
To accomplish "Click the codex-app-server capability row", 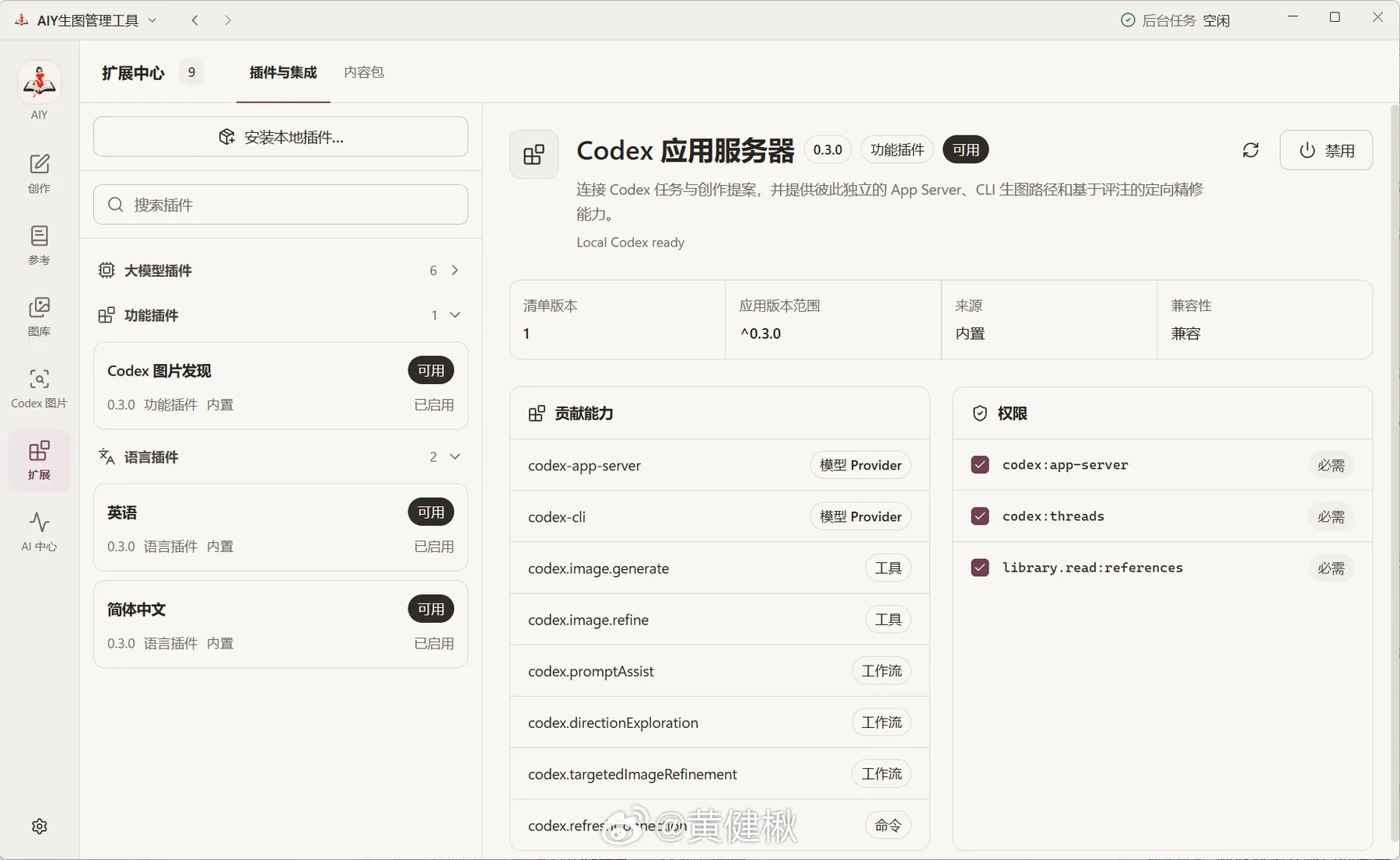I will [719, 465].
